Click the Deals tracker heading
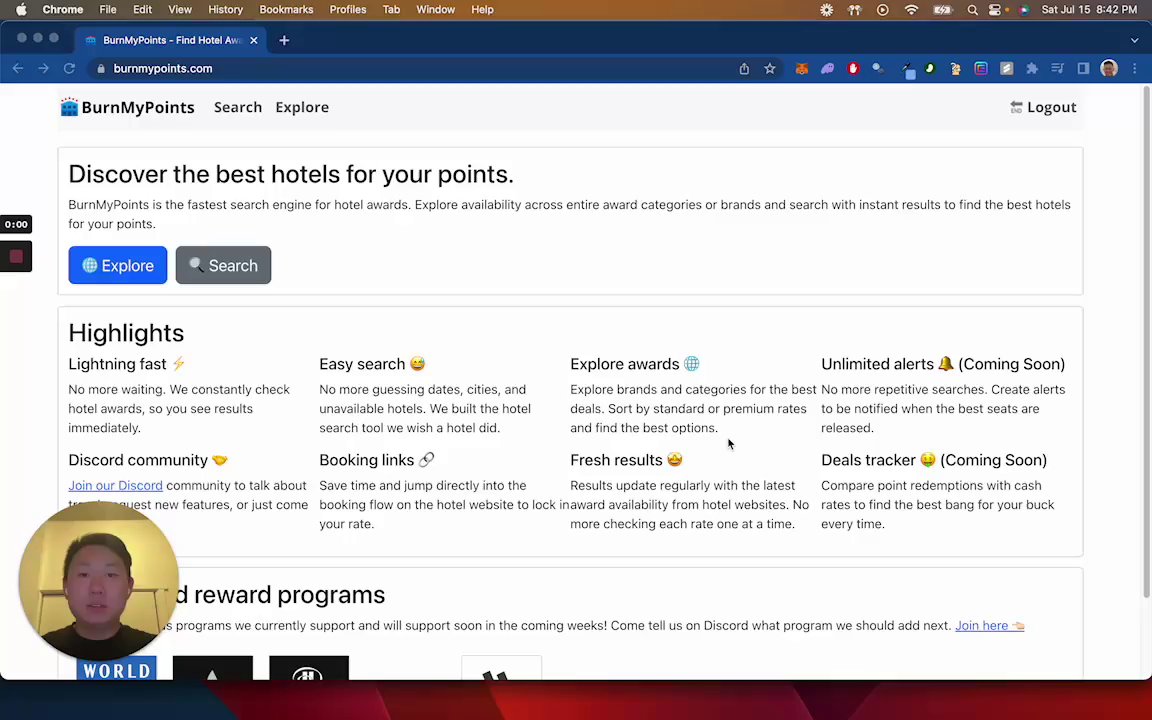The height and width of the screenshot is (720, 1152). pyautogui.click(x=934, y=460)
